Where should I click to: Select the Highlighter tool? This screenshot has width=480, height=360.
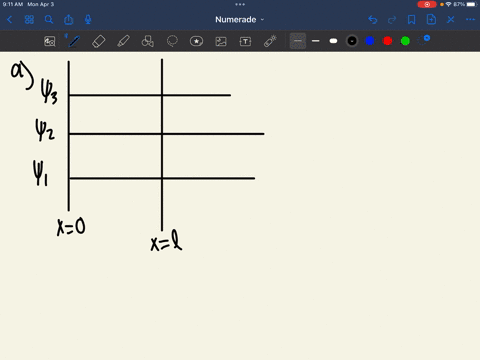tap(123, 41)
